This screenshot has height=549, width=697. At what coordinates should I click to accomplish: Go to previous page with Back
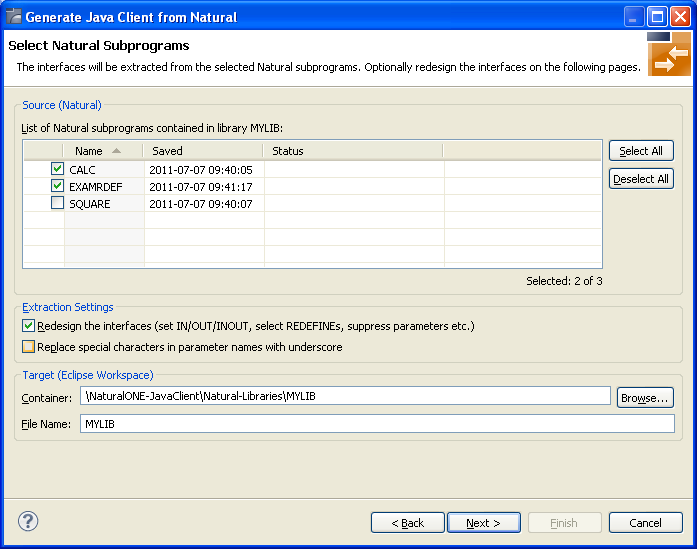[x=408, y=523]
